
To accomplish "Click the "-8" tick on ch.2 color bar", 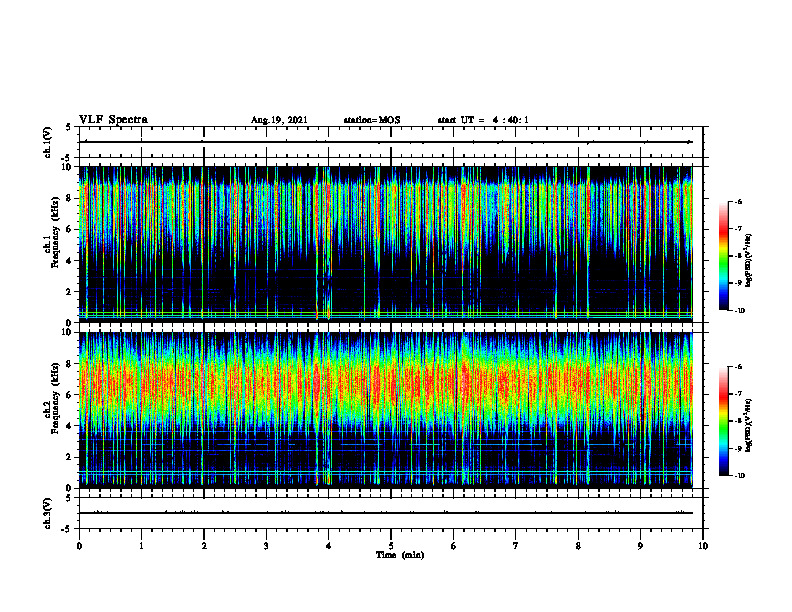I will coord(738,421).
